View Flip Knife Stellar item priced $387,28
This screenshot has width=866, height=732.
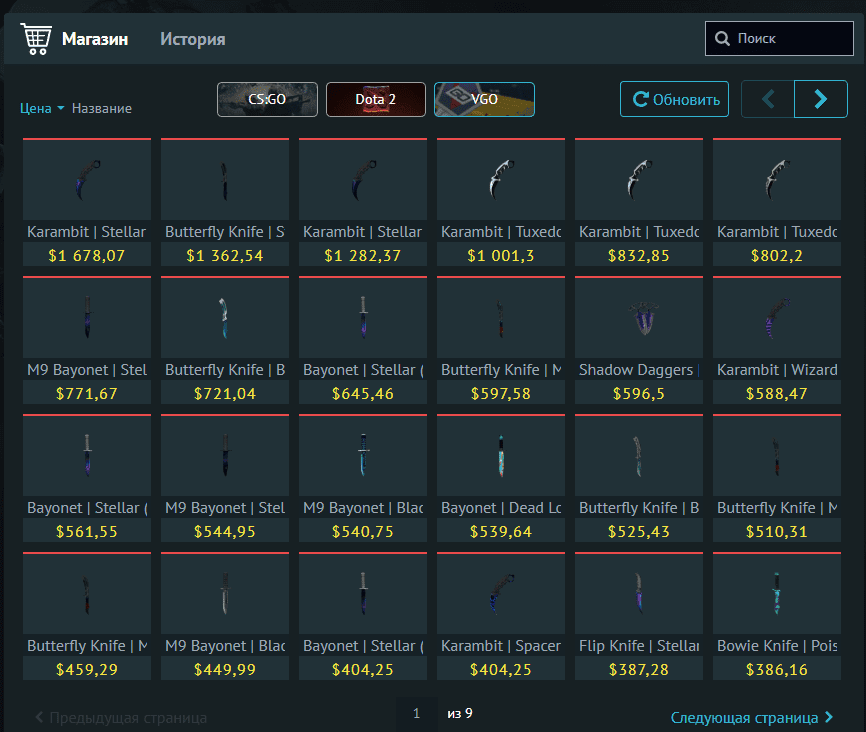[639, 617]
